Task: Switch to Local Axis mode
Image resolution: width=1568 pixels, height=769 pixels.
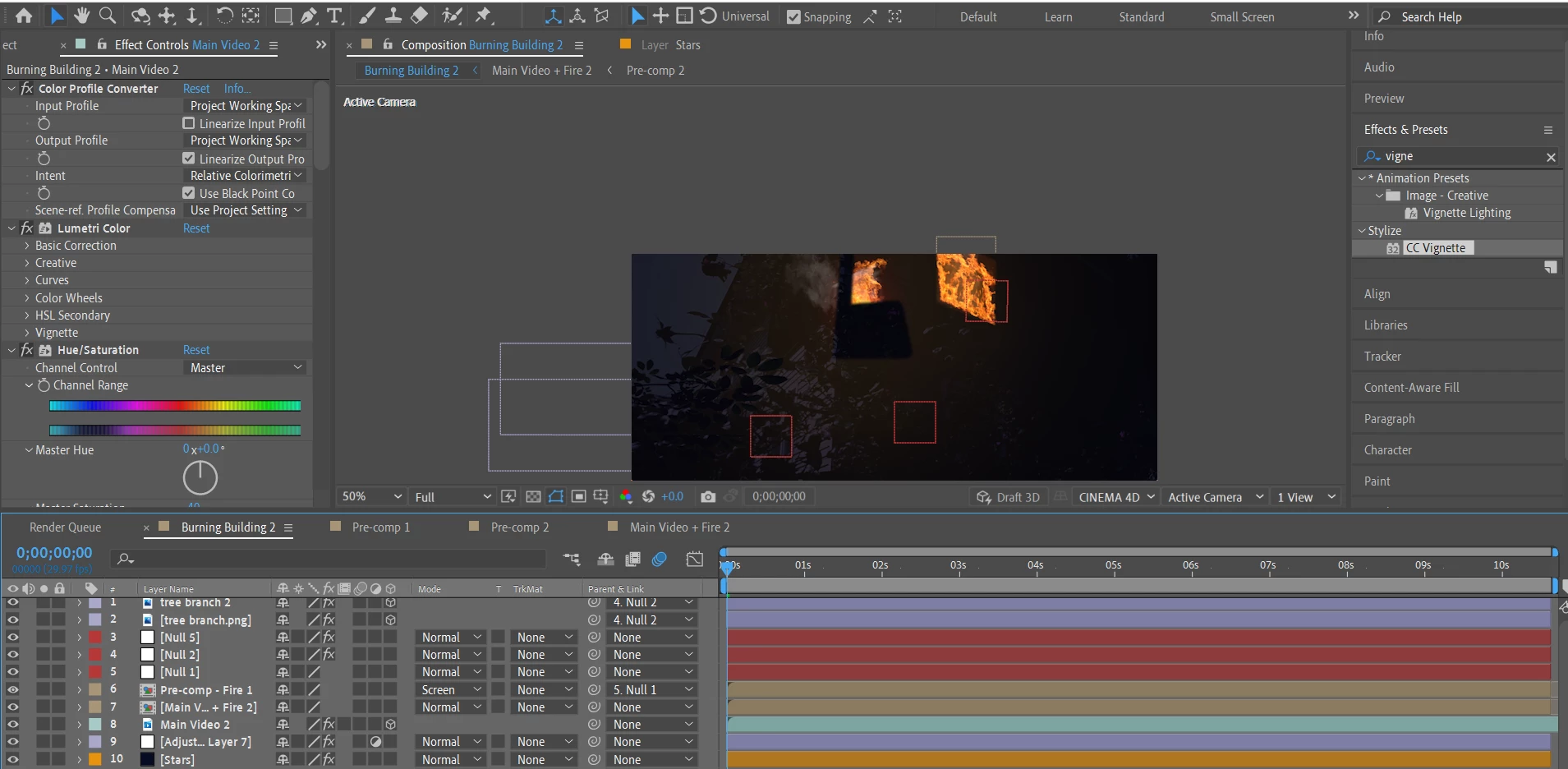Action: 554,16
